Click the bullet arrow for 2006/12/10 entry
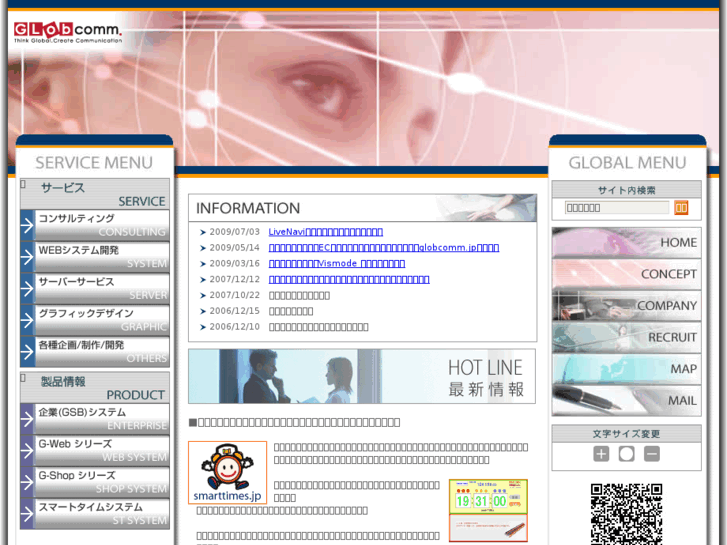 click(203, 327)
